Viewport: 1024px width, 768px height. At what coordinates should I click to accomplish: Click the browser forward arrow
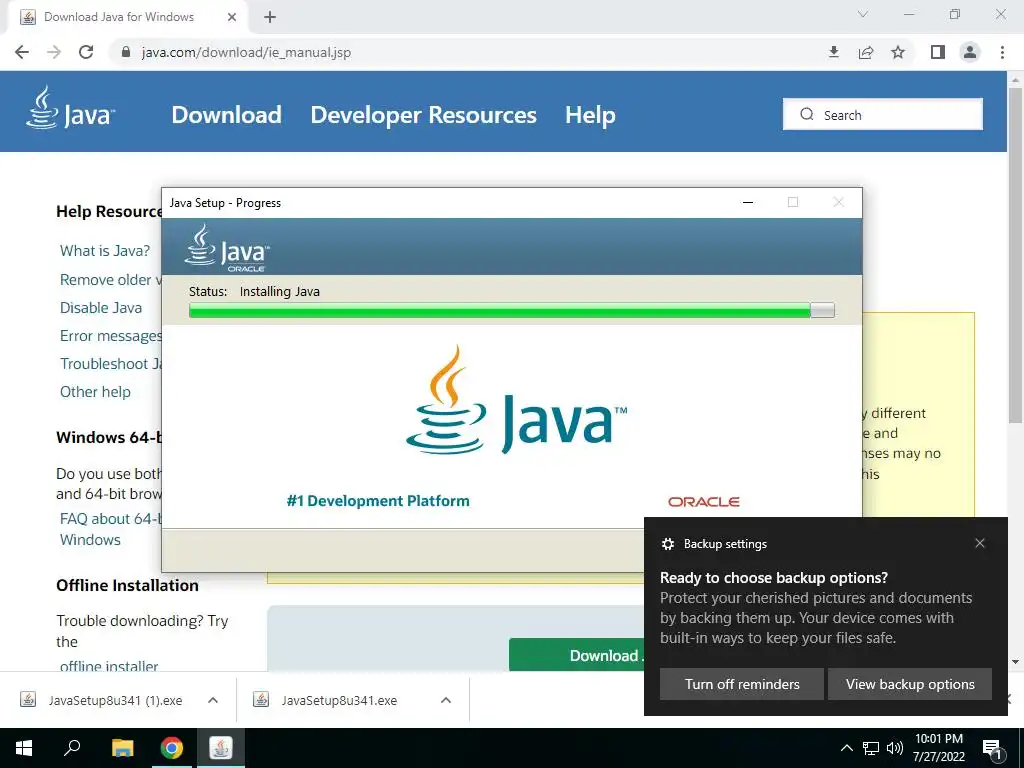tap(54, 52)
